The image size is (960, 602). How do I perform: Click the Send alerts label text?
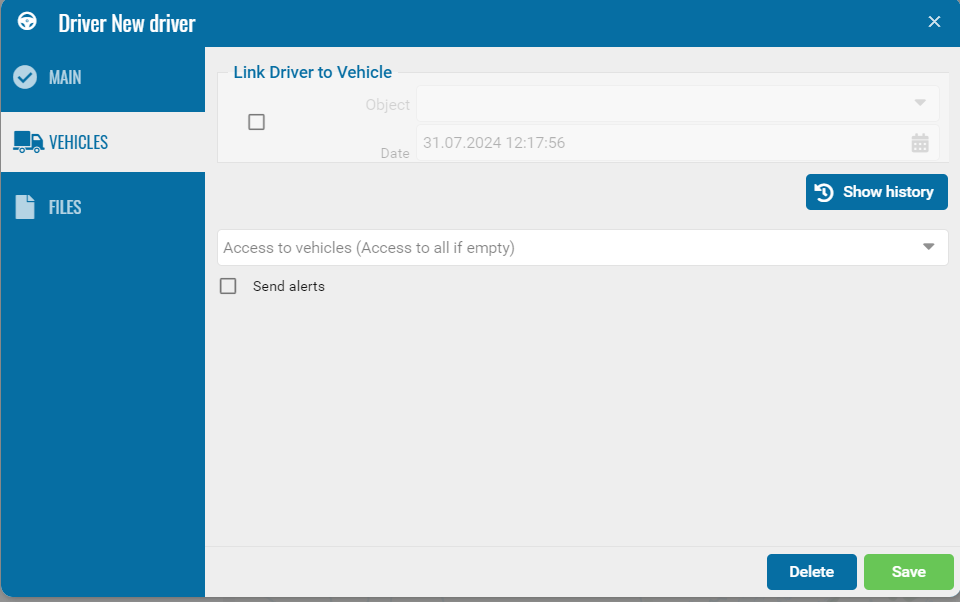coord(288,286)
